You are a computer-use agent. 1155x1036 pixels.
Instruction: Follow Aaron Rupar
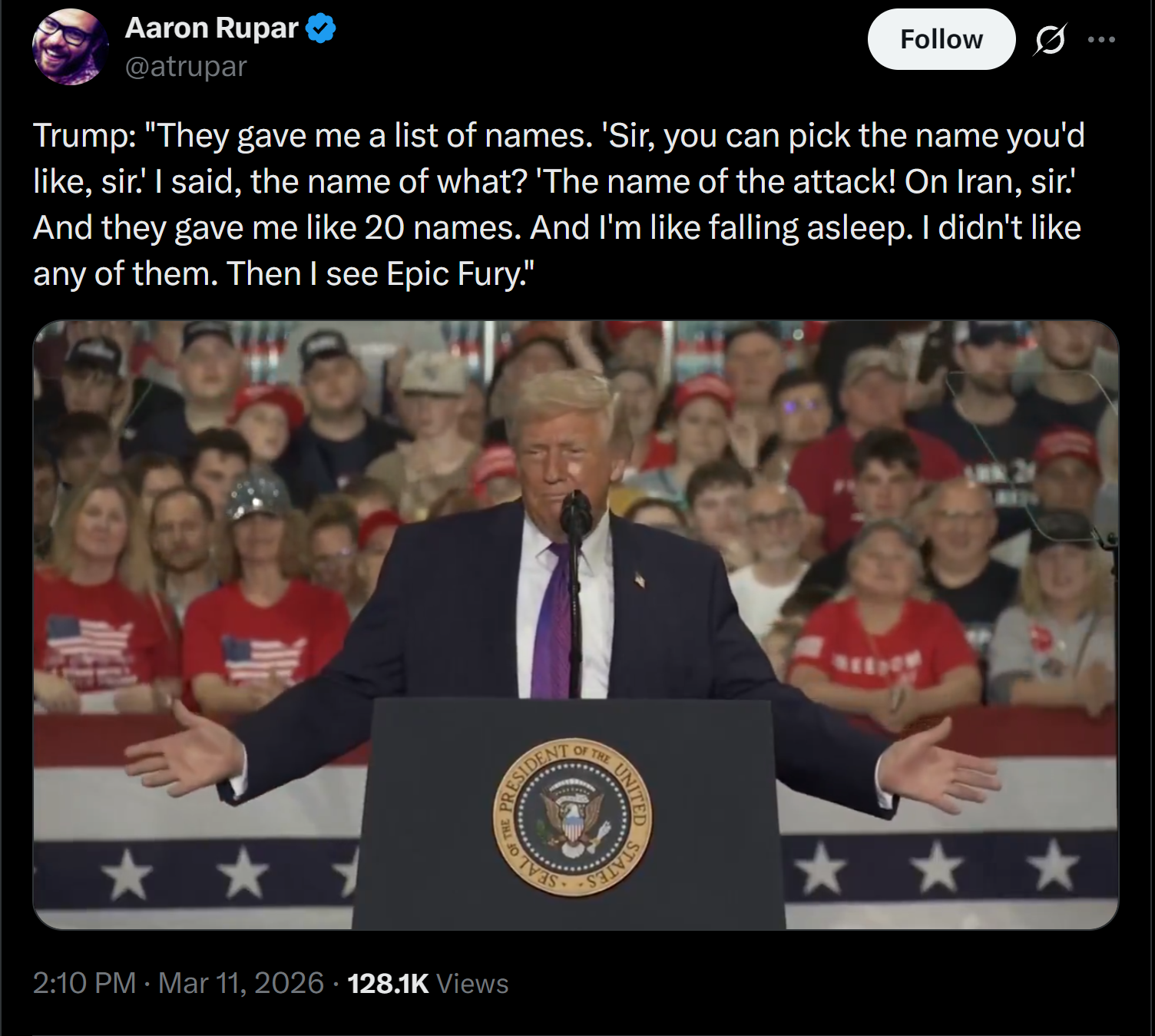point(942,39)
